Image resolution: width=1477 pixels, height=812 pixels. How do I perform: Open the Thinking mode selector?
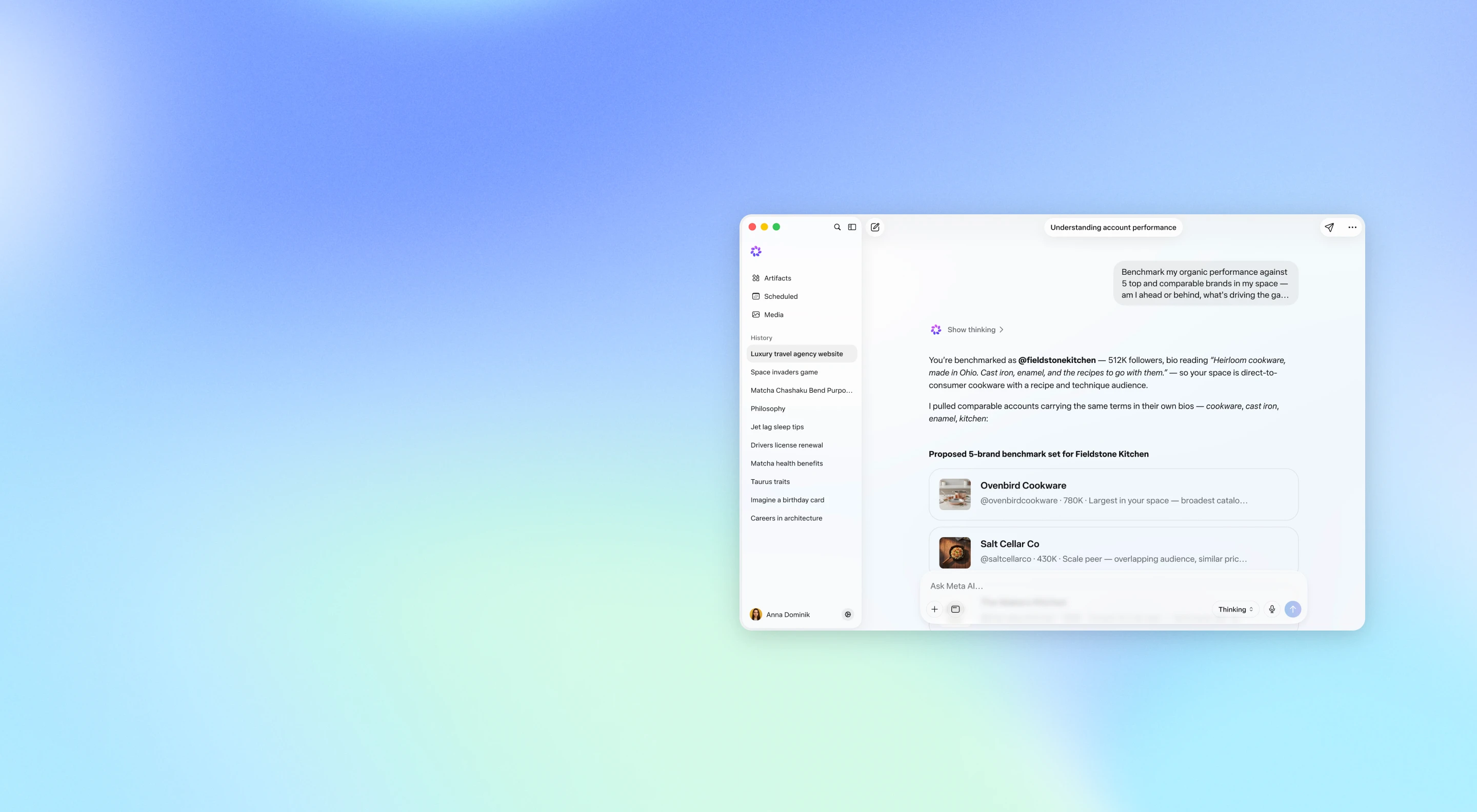click(1235, 609)
